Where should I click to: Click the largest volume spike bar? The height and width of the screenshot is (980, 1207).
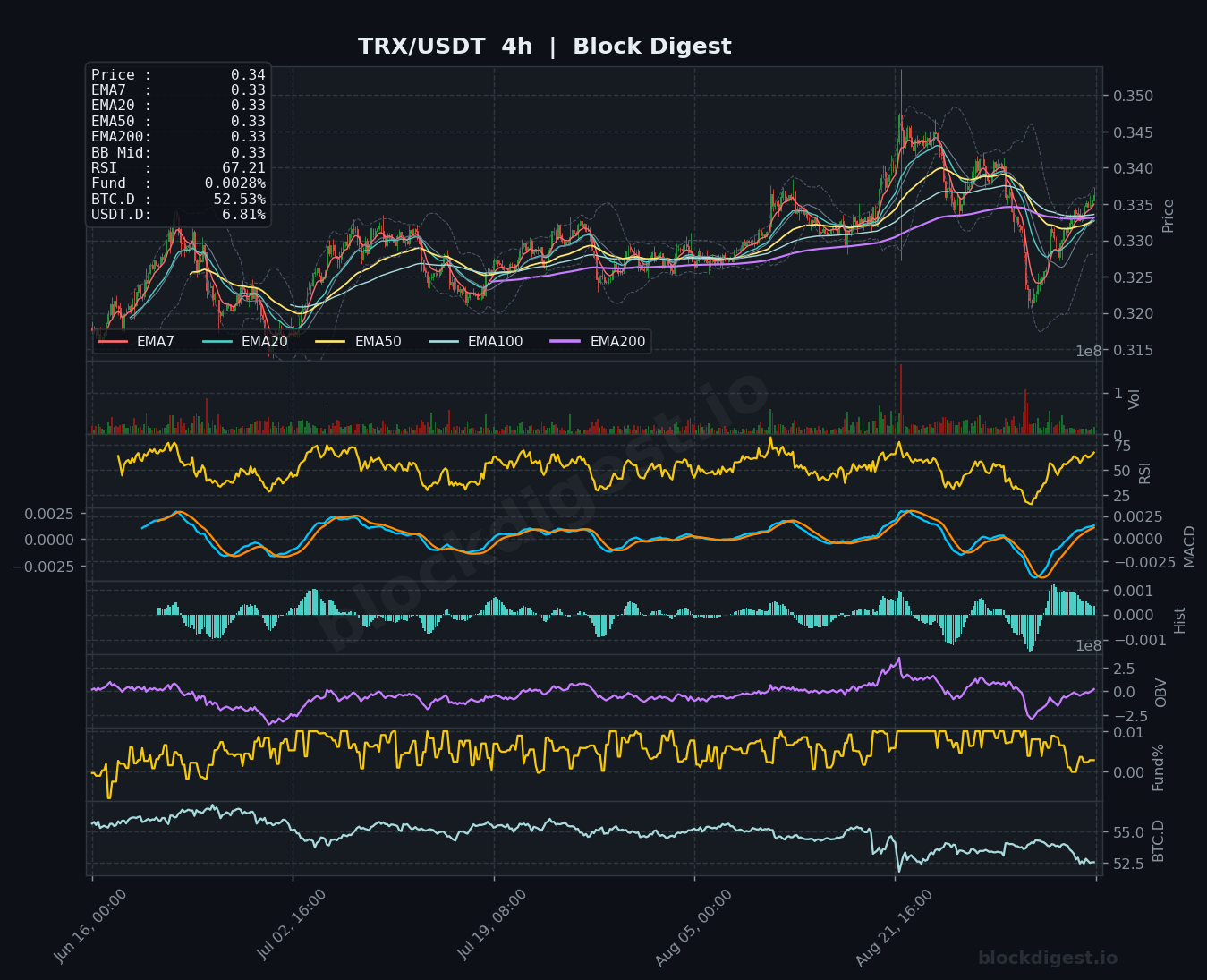click(x=901, y=399)
